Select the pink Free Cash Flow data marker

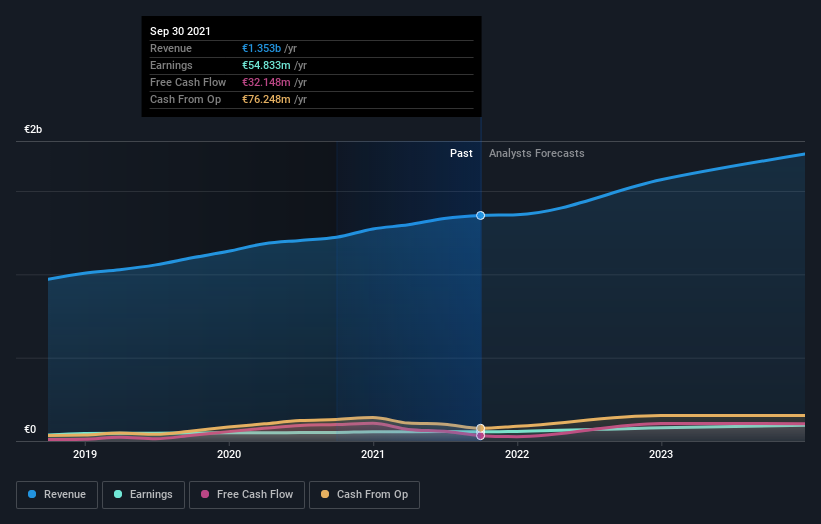point(480,436)
